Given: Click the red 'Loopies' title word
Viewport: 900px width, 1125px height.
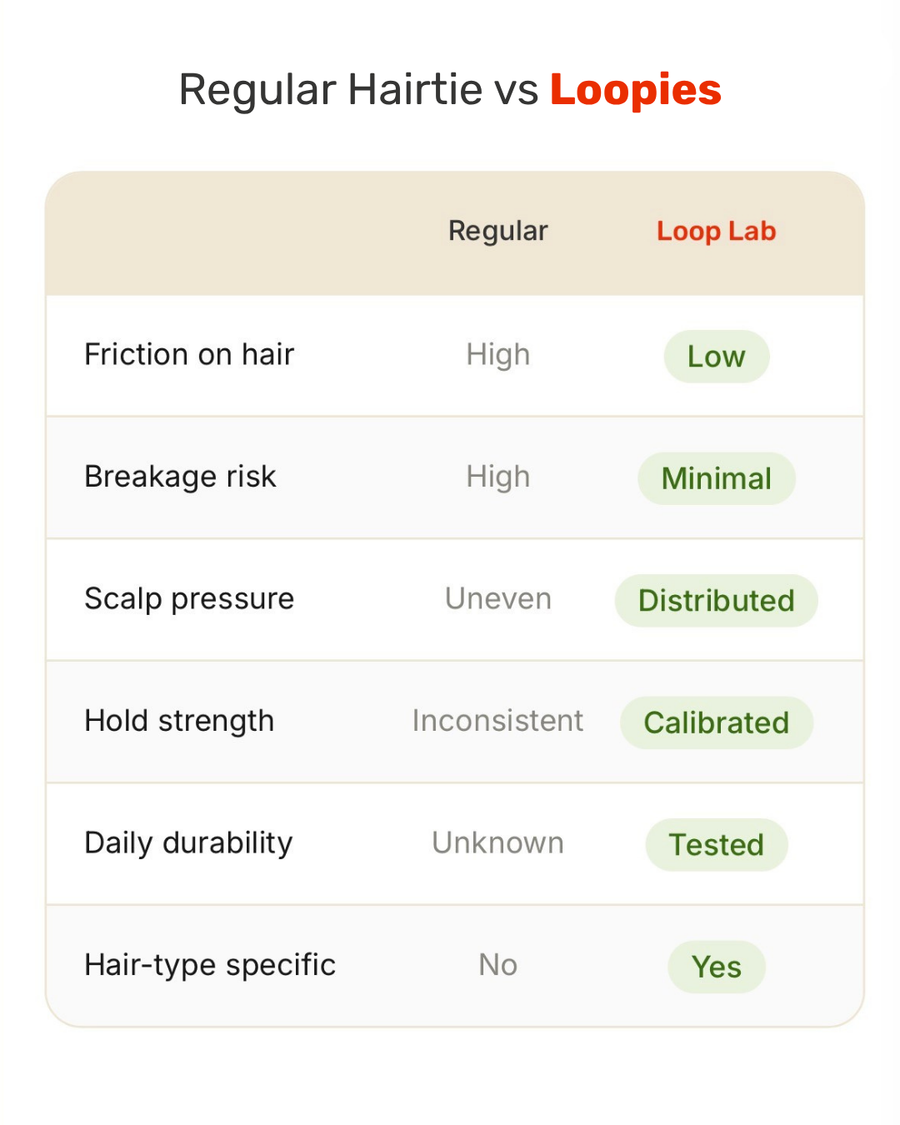Looking at the screenshot, I should point(635,91).
